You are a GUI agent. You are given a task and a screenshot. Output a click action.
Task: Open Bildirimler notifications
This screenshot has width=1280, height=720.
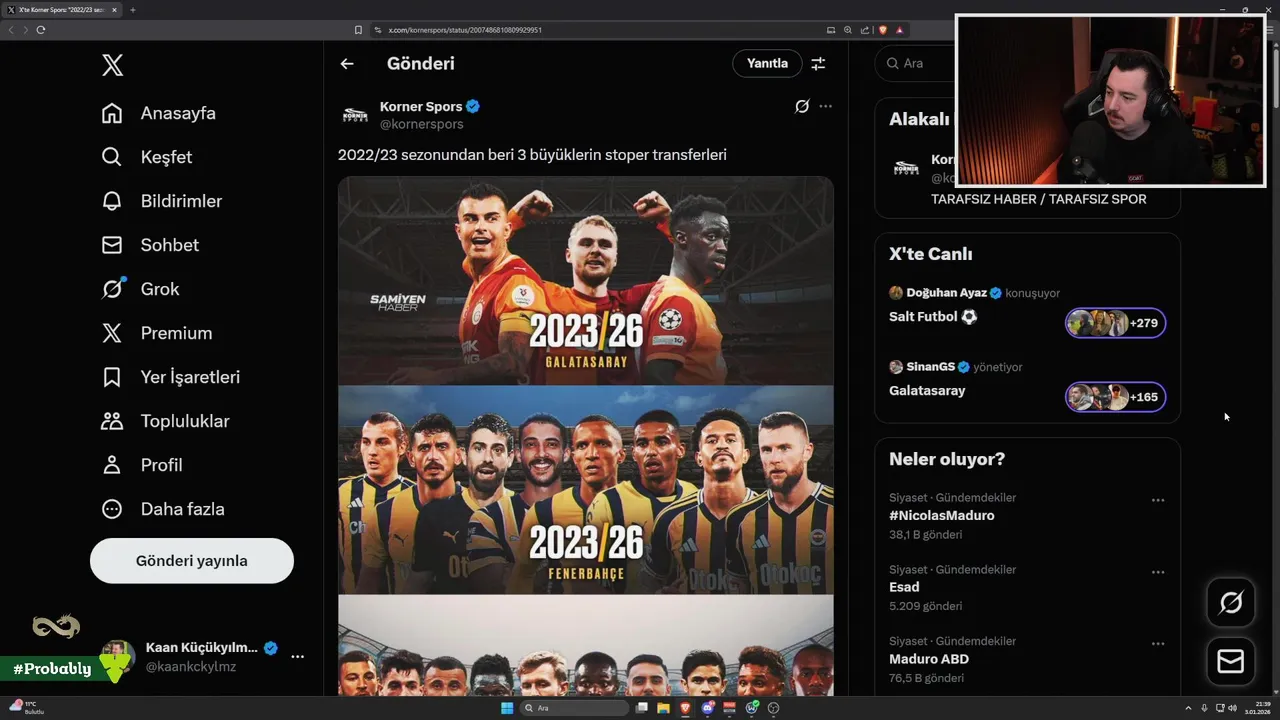[162, 201]
